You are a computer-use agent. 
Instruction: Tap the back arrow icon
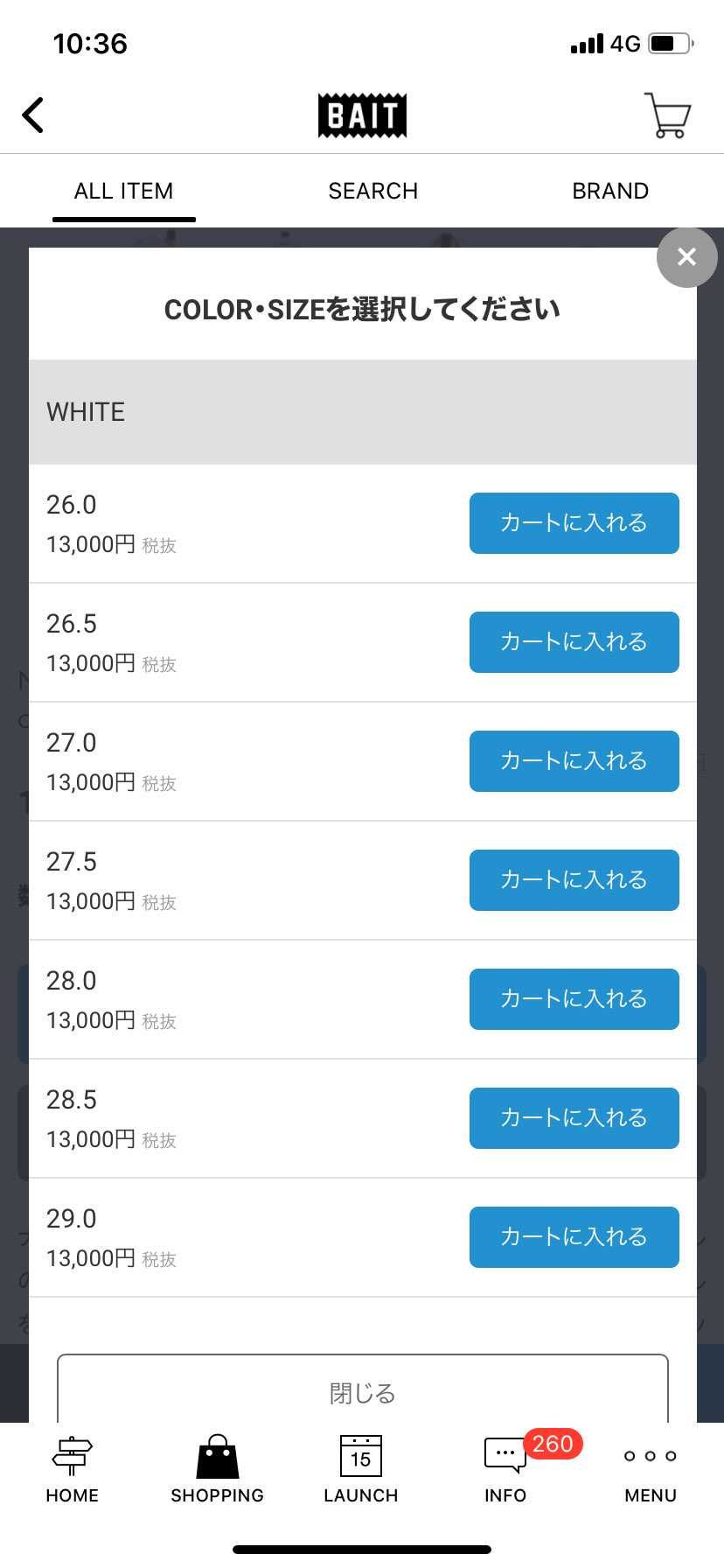[x=33, y=115]
